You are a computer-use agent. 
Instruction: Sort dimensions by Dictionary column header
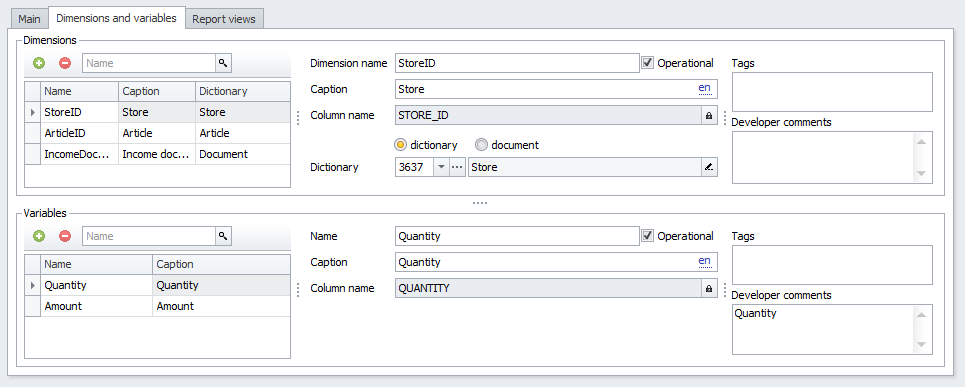point(243,91)
